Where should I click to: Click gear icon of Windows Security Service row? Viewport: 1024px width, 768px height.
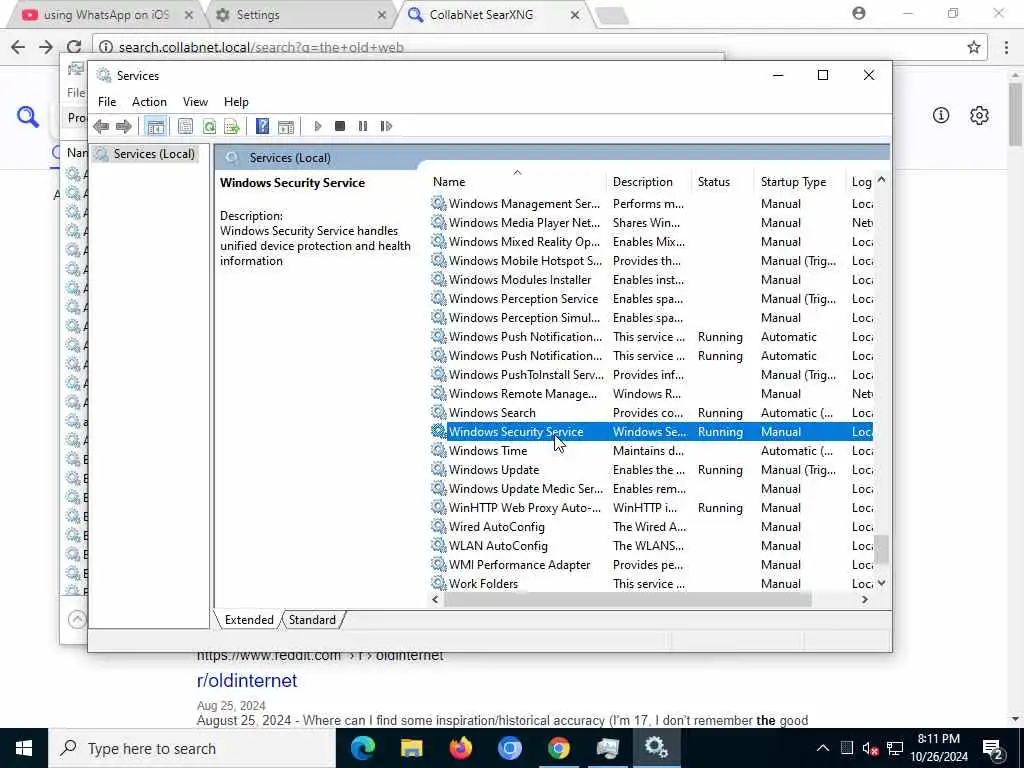pyautogui.click(x=438, y=431)
